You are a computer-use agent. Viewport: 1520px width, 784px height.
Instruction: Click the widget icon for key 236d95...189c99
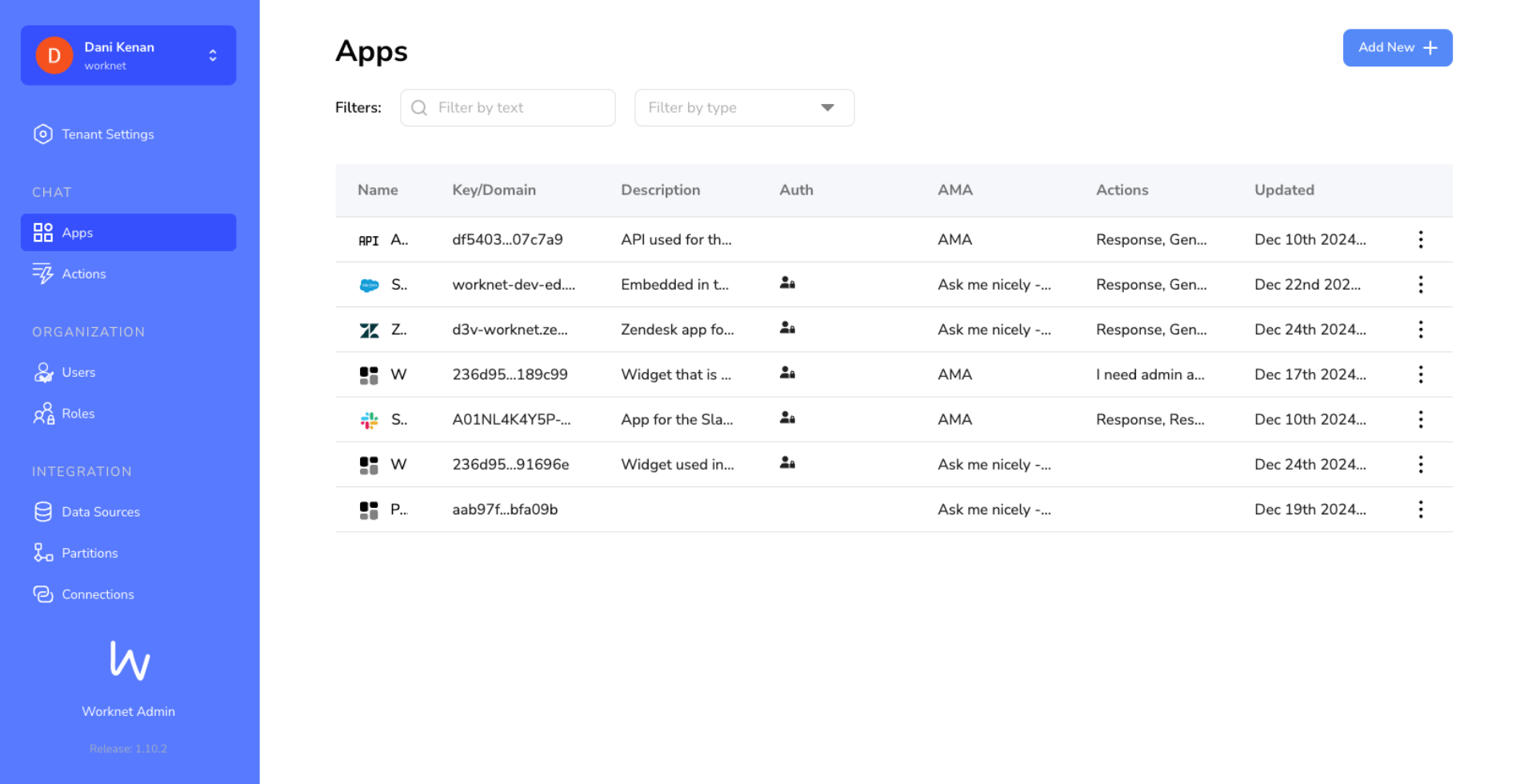tap(369, 375)
